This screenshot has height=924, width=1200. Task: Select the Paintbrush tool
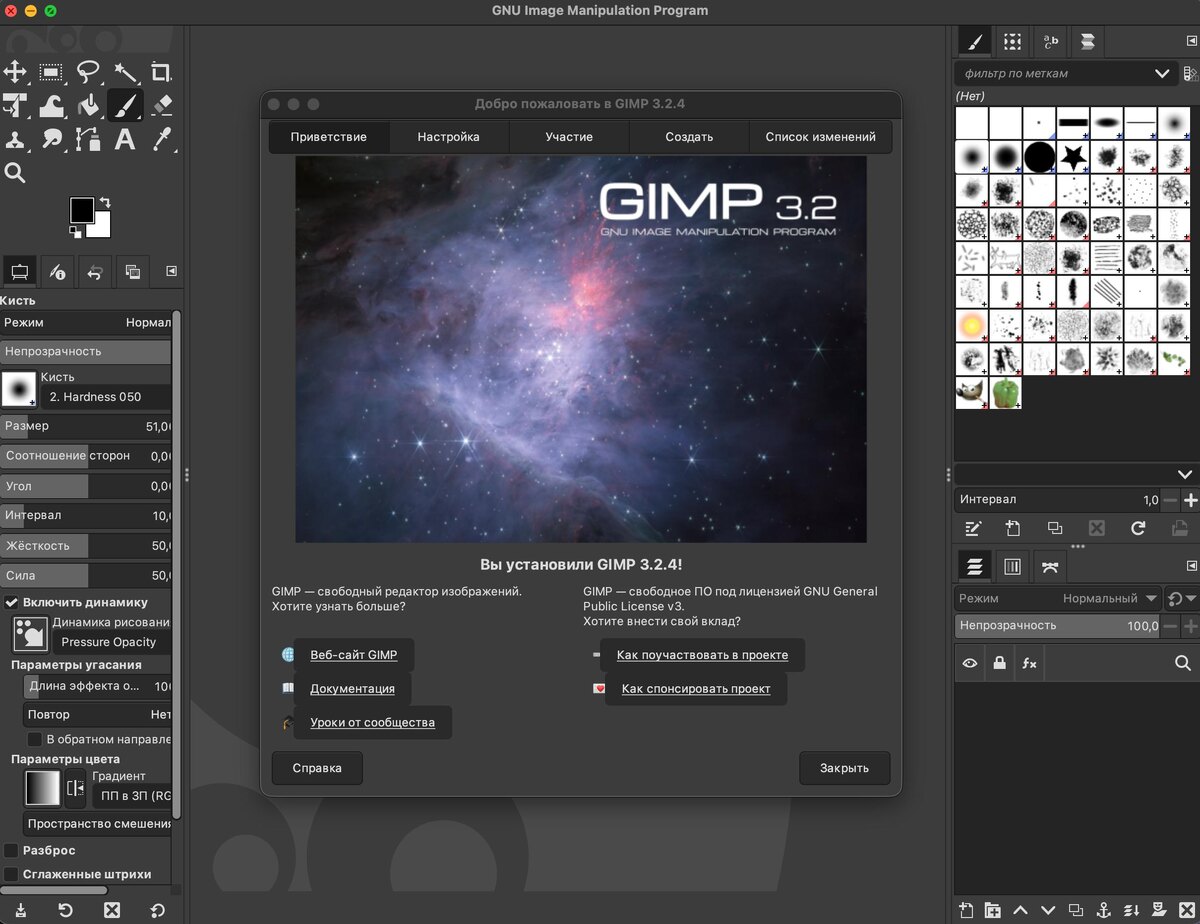125,105
